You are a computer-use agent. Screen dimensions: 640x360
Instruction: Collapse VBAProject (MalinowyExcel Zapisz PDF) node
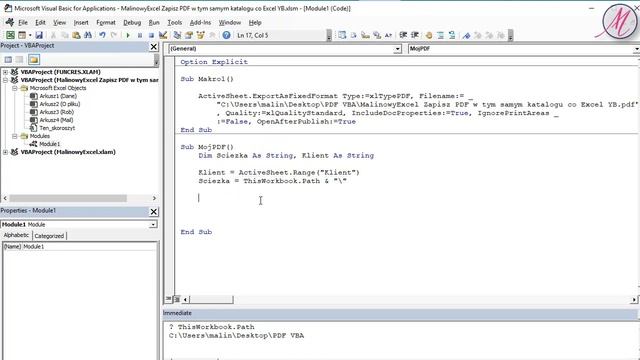pyautogui.click(x=5, y=80)
